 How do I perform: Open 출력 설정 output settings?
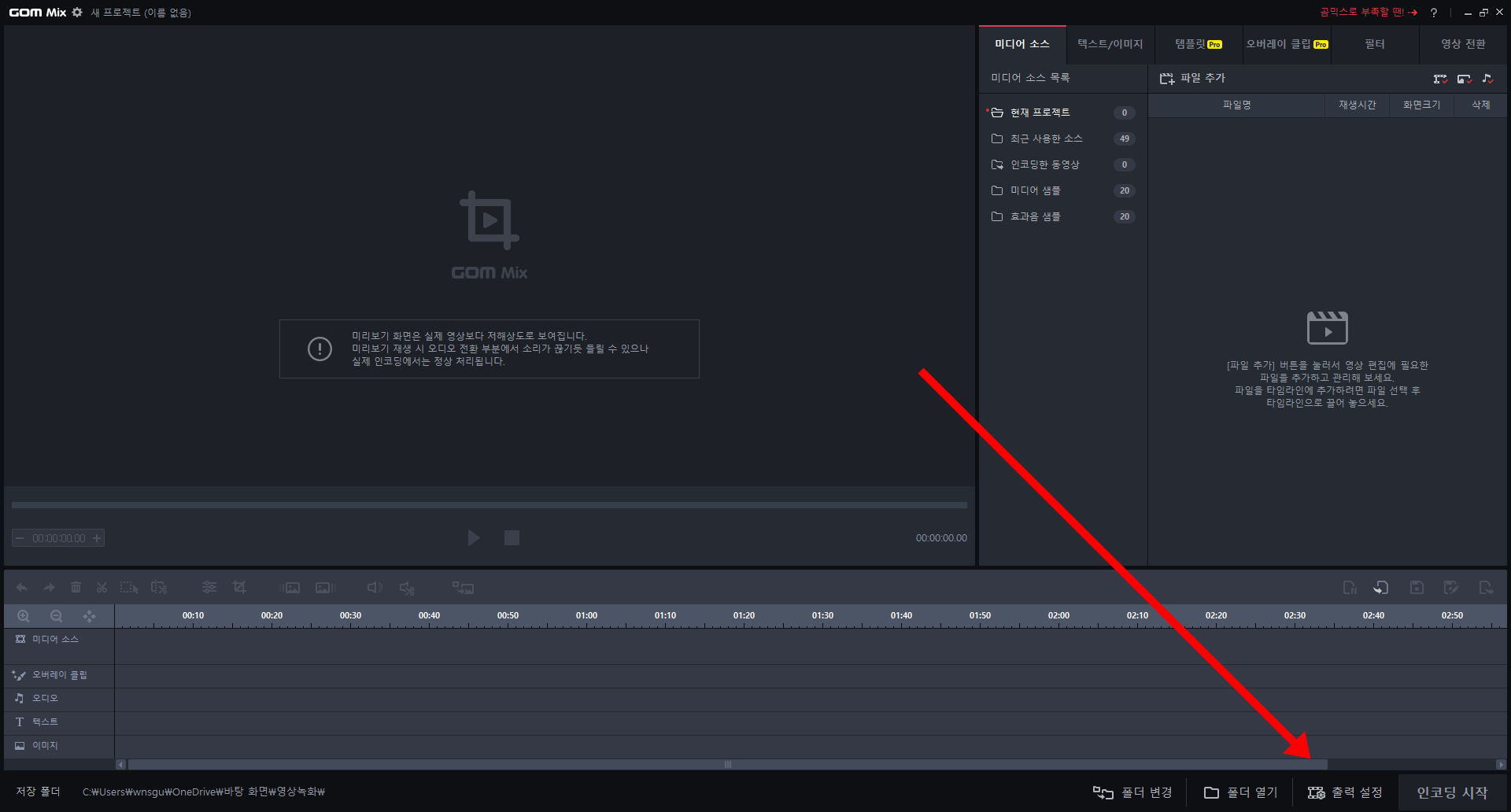click(x=1345, y=792)
